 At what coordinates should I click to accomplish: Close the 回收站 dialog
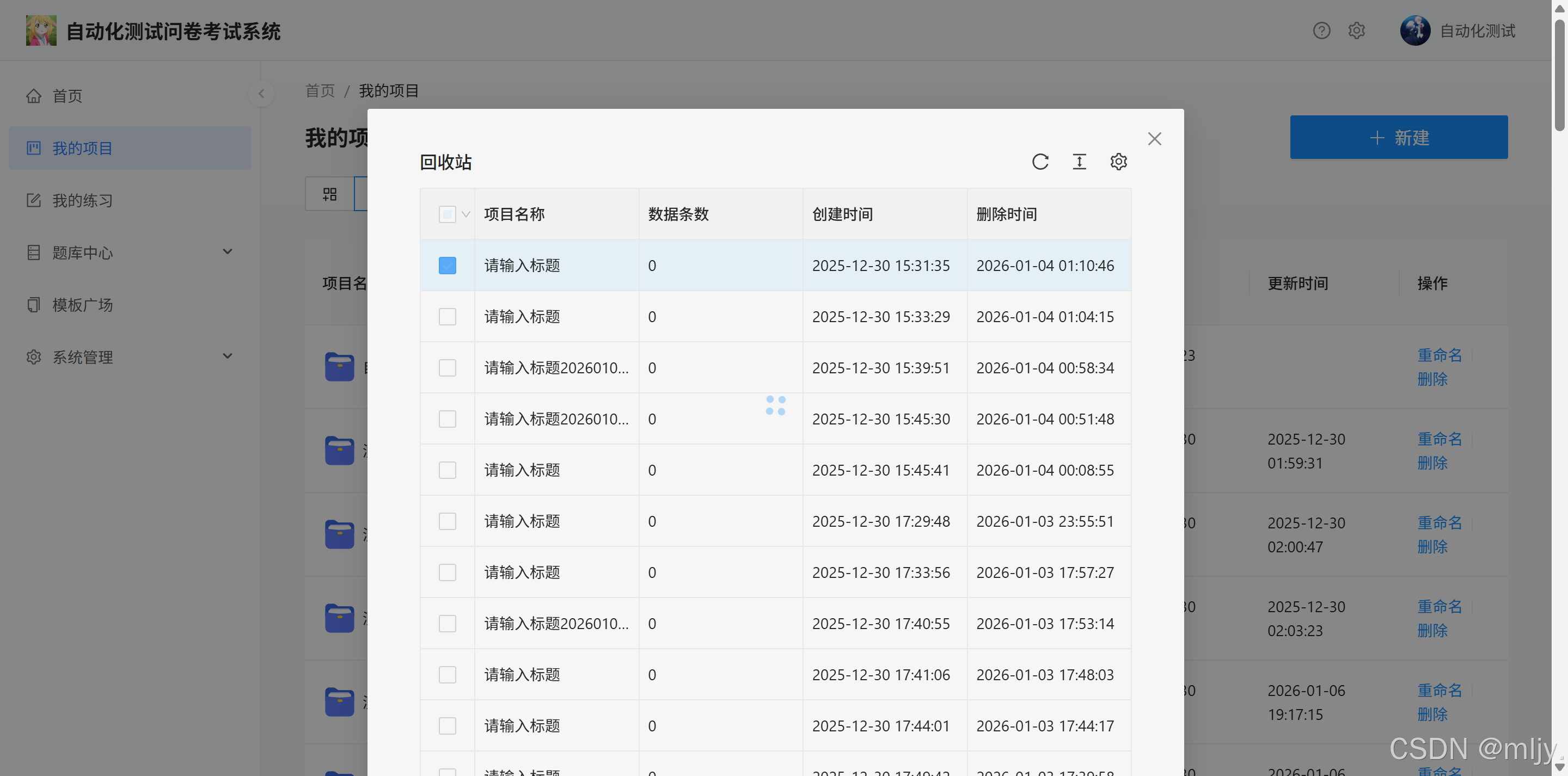pos(1154,139)
